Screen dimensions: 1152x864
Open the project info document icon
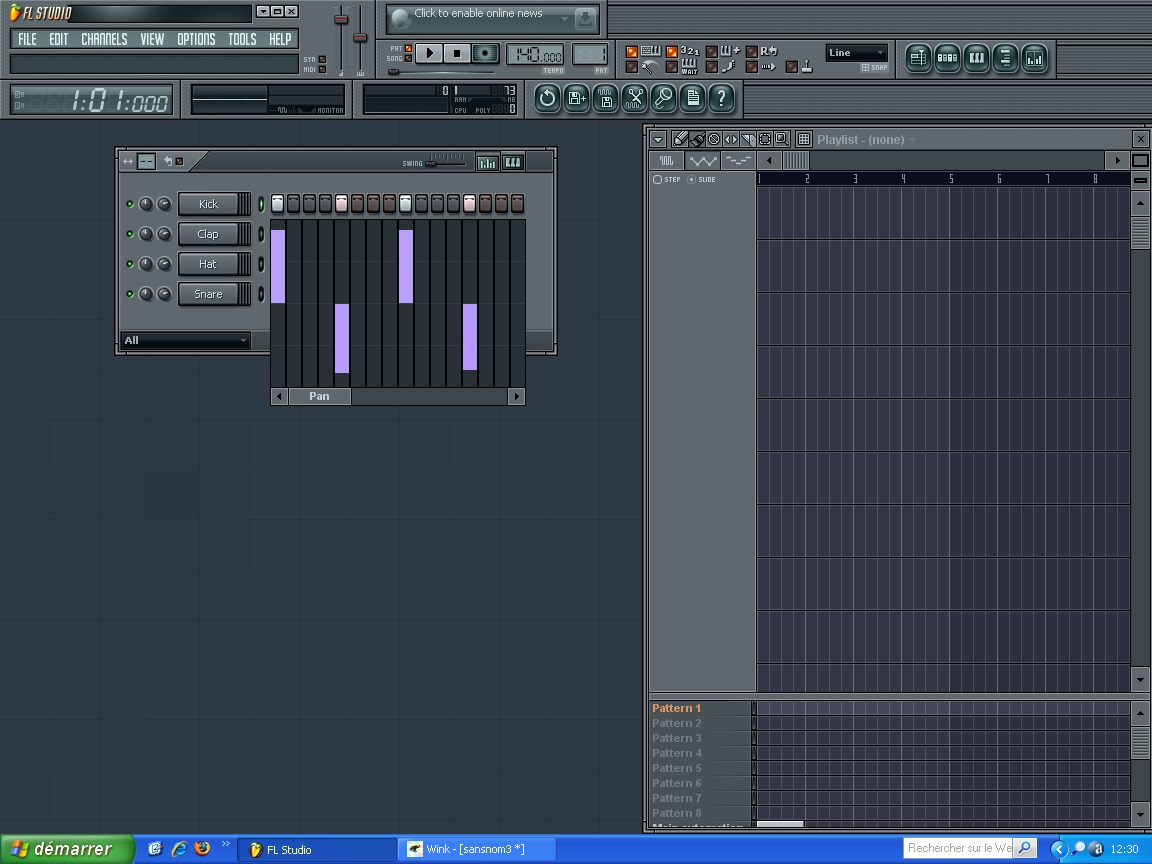point(693,98)
